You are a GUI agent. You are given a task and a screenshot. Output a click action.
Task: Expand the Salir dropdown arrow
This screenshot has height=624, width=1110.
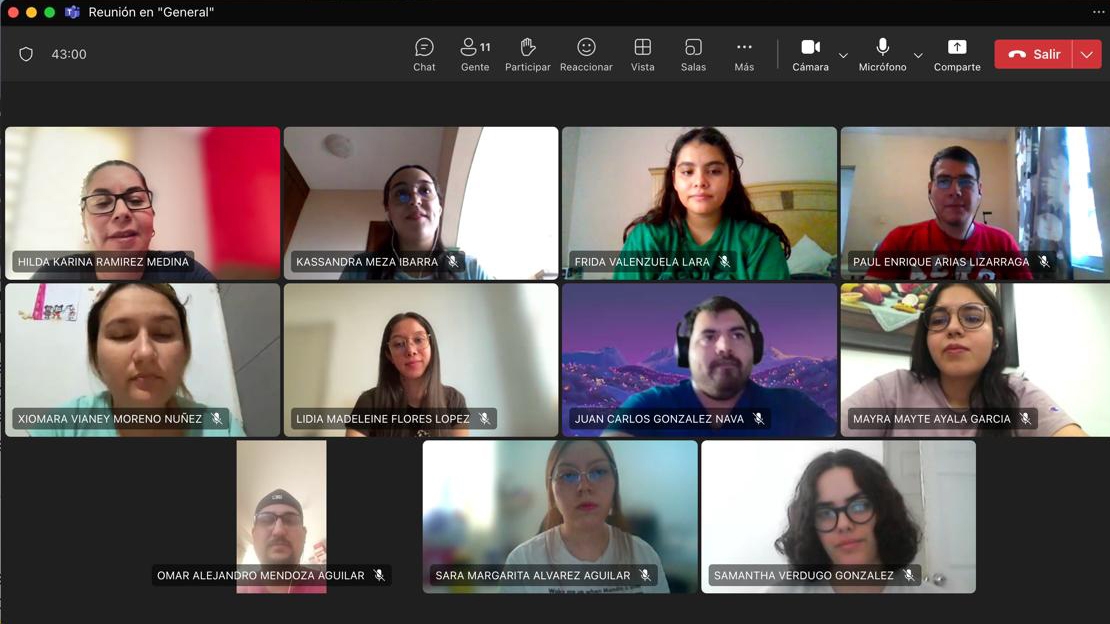click(1087, 55)
